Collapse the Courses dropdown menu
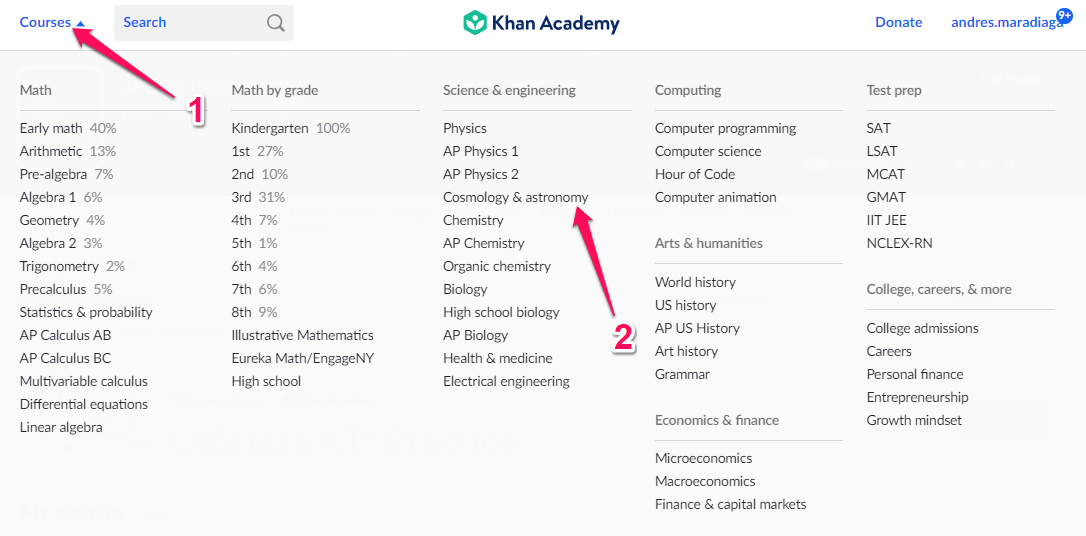The image size is (1086, 536). coord(46,23)
